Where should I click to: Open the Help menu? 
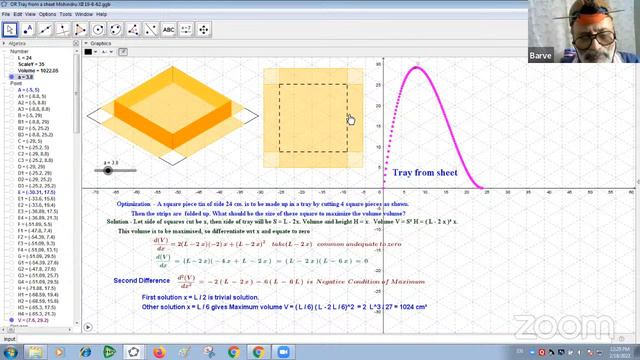[x=101, y=14]
